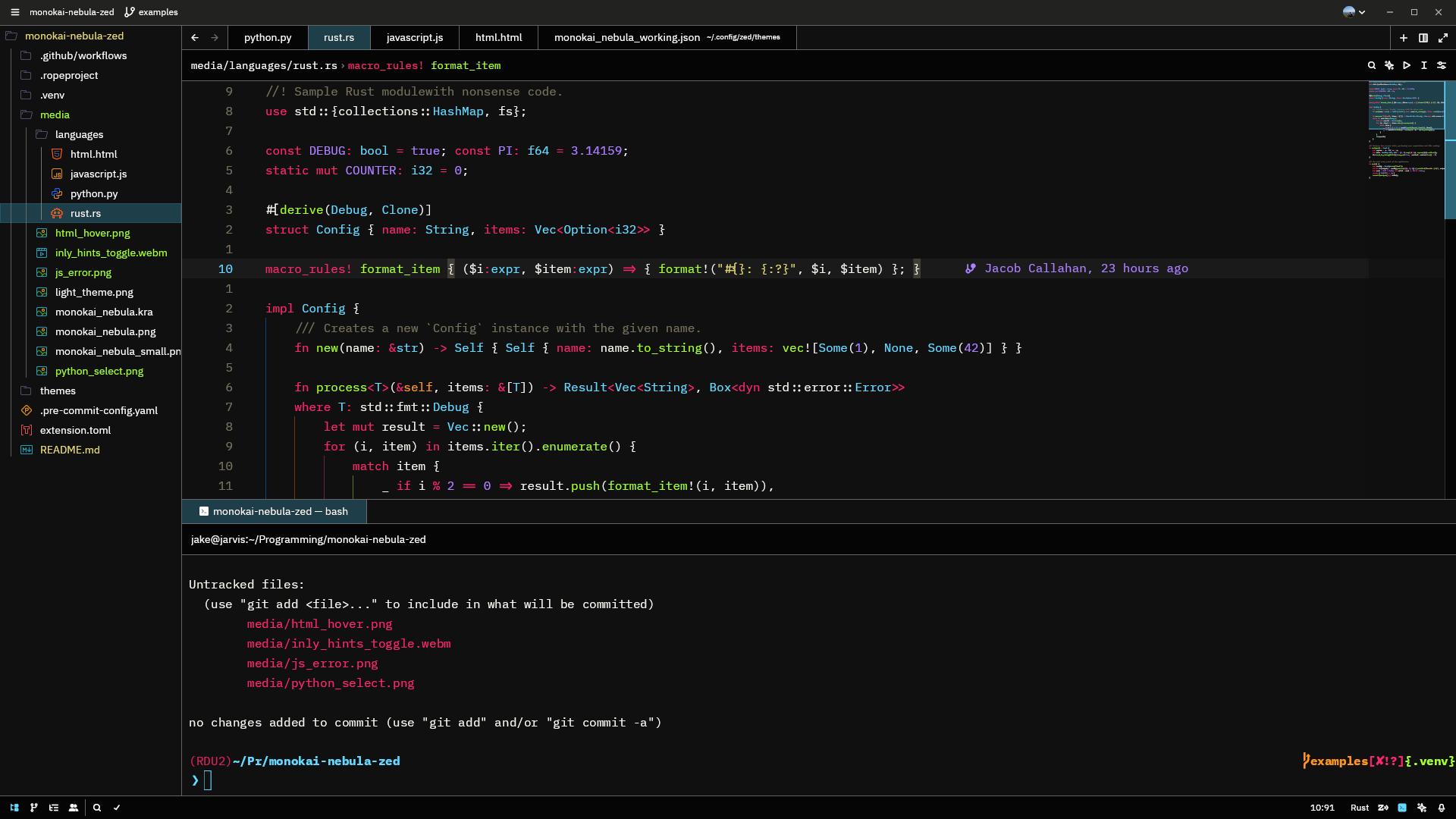The width and height of the screenshot is (1456, 819).
Task: Select the monokai-nebula-zed bash terminal tab
Action: tap(274, 511)
